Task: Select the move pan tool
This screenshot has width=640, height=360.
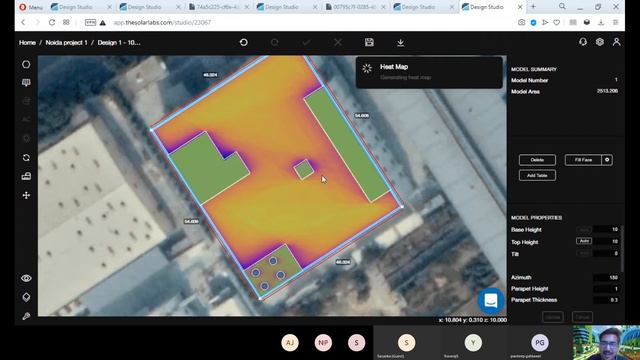Action: 26,196
